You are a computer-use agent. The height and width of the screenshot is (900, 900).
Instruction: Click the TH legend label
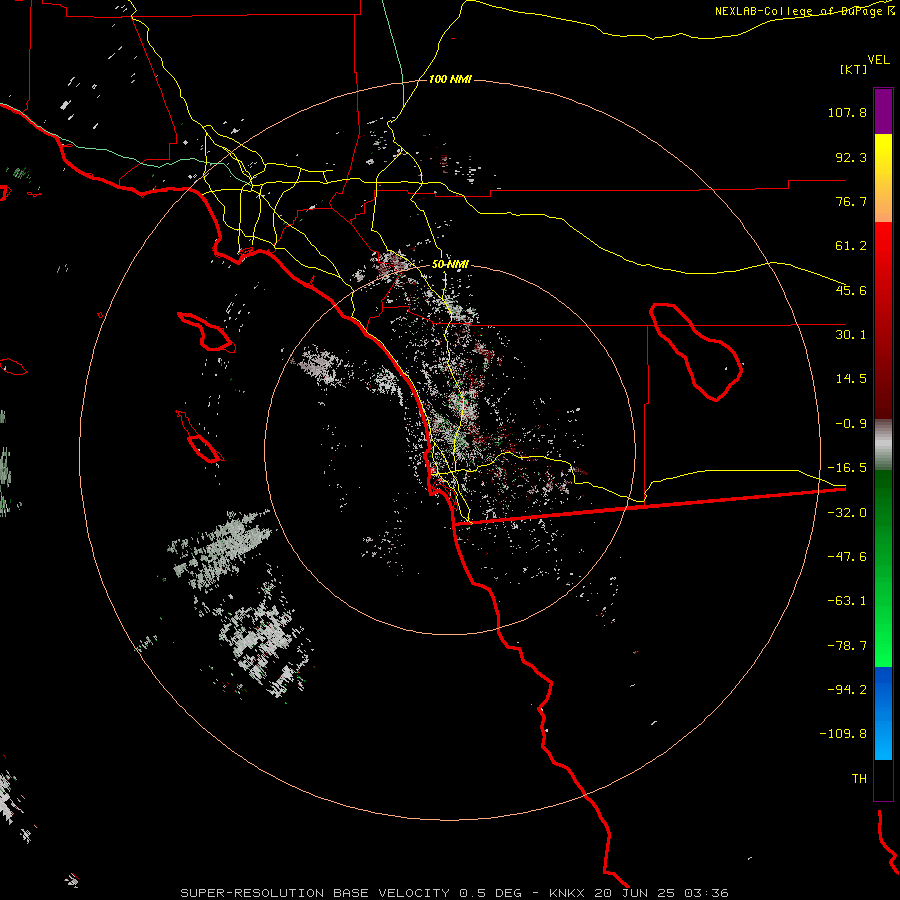tap(859, 779)
